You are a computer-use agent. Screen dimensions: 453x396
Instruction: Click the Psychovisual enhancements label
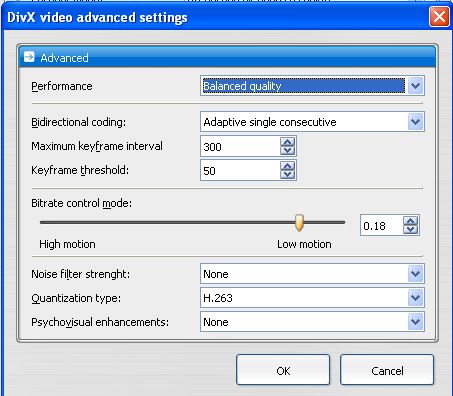(100, 322)
